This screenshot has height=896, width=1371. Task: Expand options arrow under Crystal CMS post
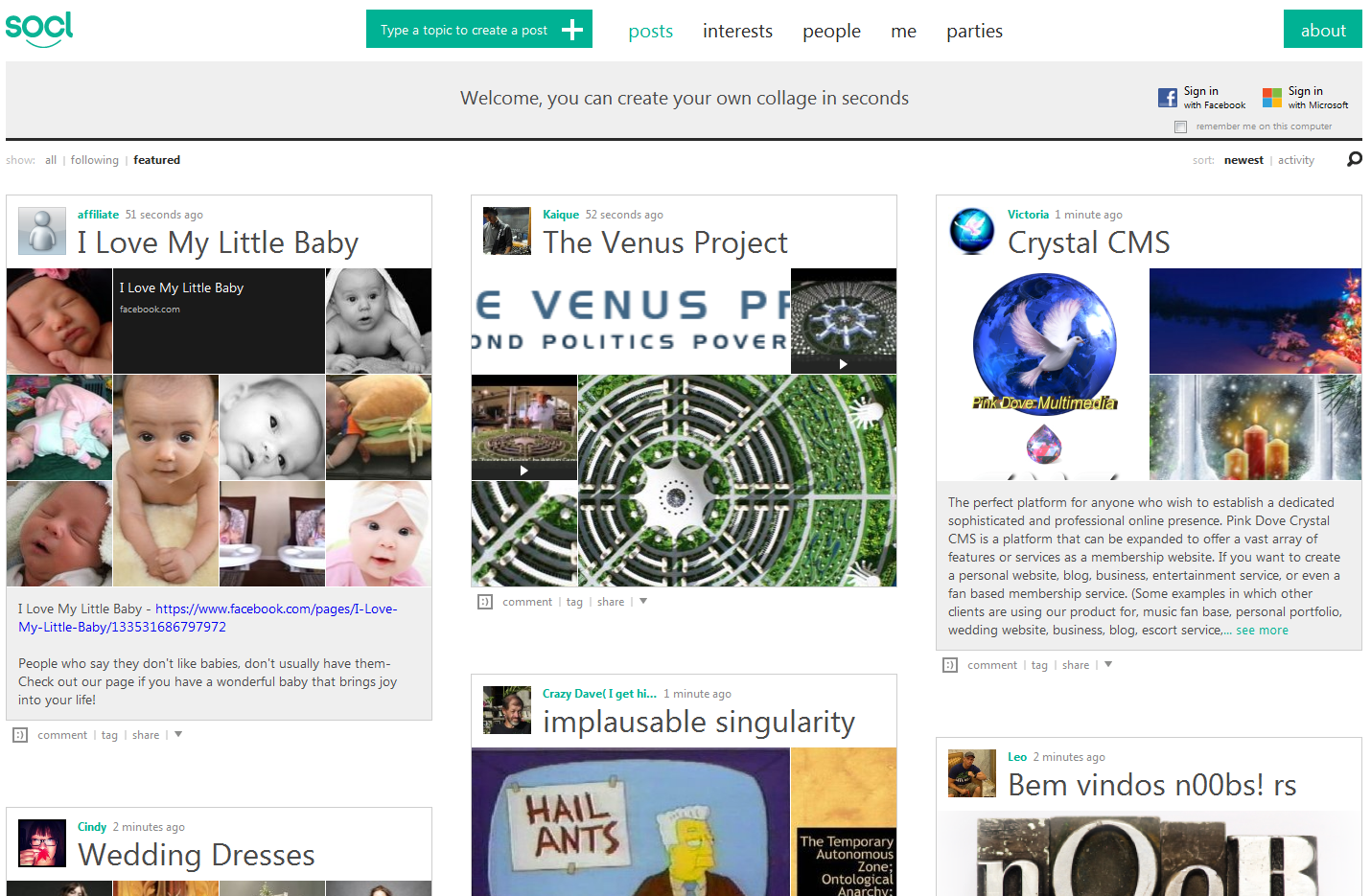[x=1108, y=665]
